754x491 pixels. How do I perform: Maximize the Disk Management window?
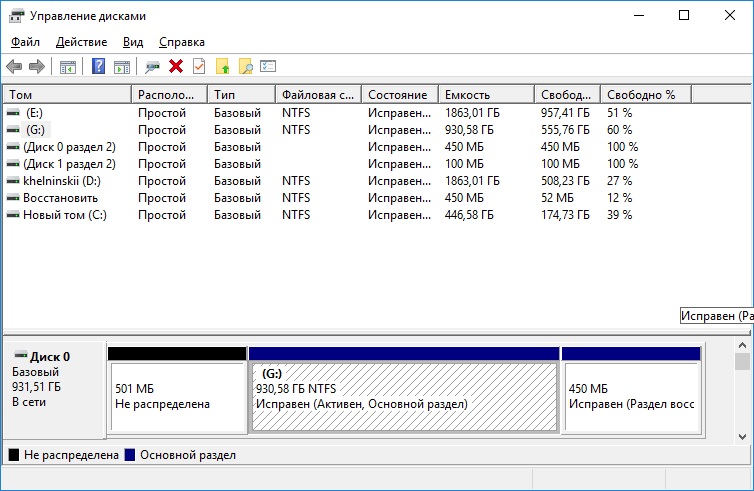(684, 15)
